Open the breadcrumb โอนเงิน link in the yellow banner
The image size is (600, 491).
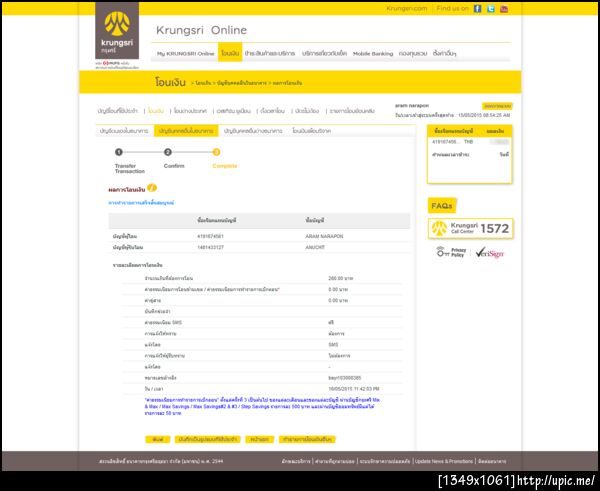pyautogui.click(x=203, y=83)
